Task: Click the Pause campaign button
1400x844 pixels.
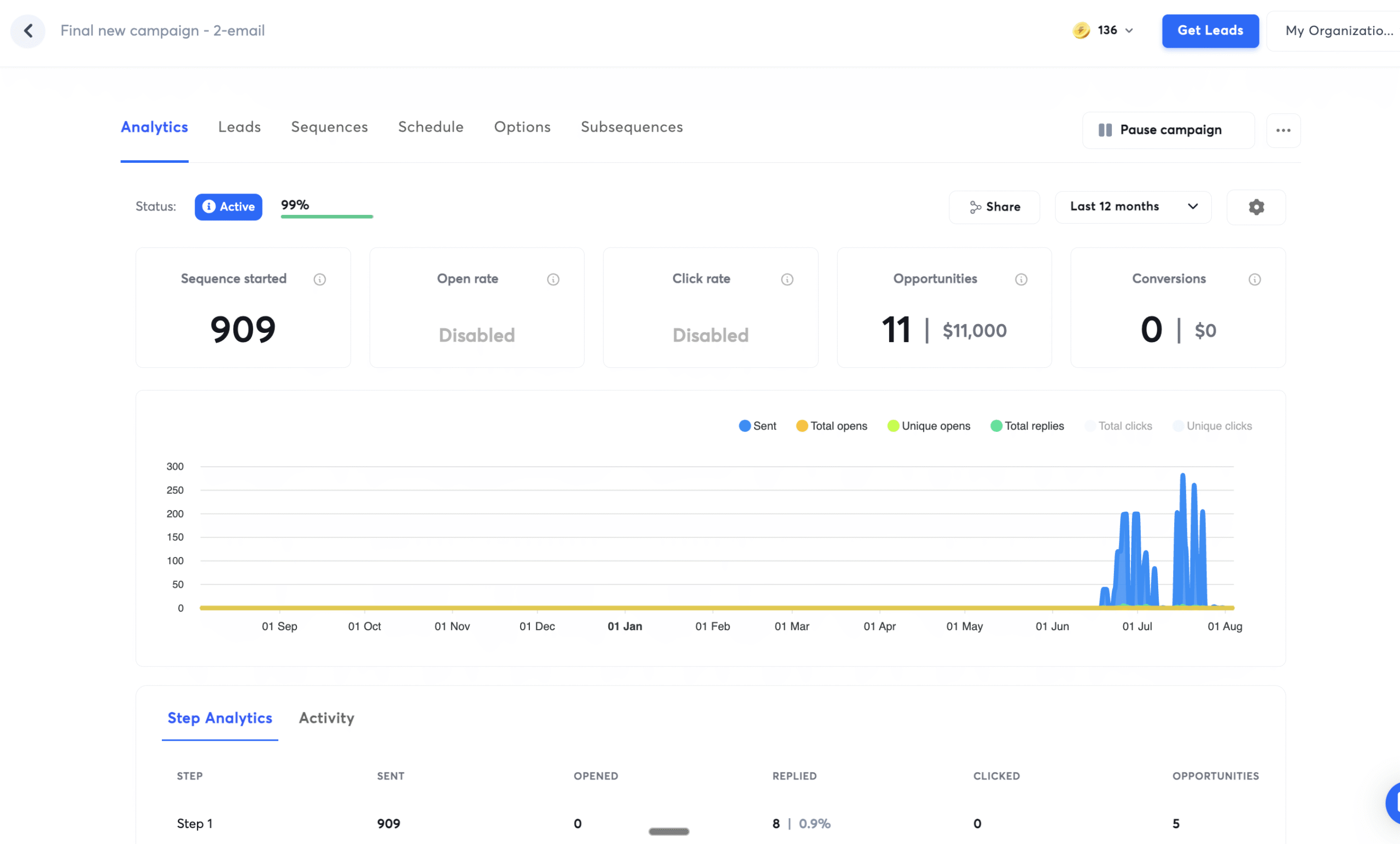Action: coord(1168,130)
